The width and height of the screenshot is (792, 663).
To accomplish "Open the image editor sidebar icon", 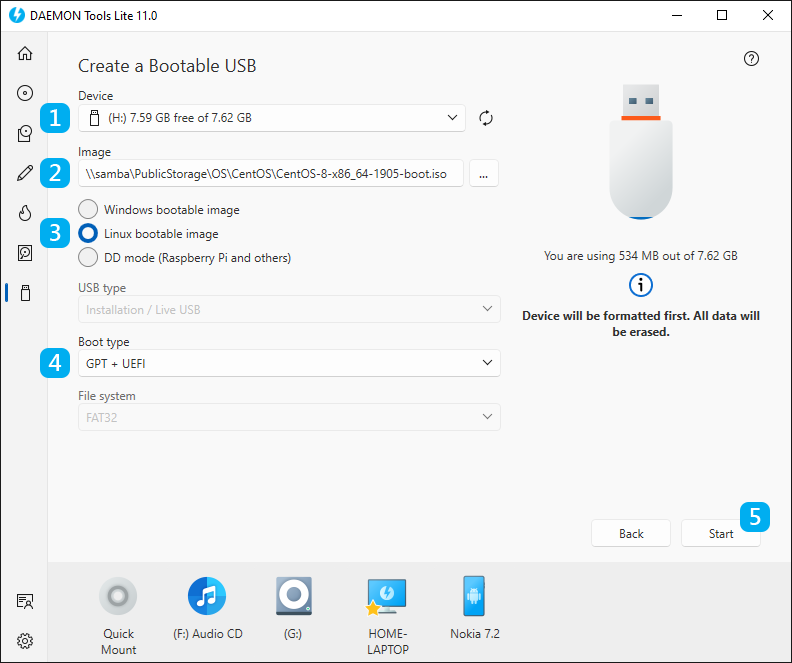I will pyautogui.click(x=25, y=133).
